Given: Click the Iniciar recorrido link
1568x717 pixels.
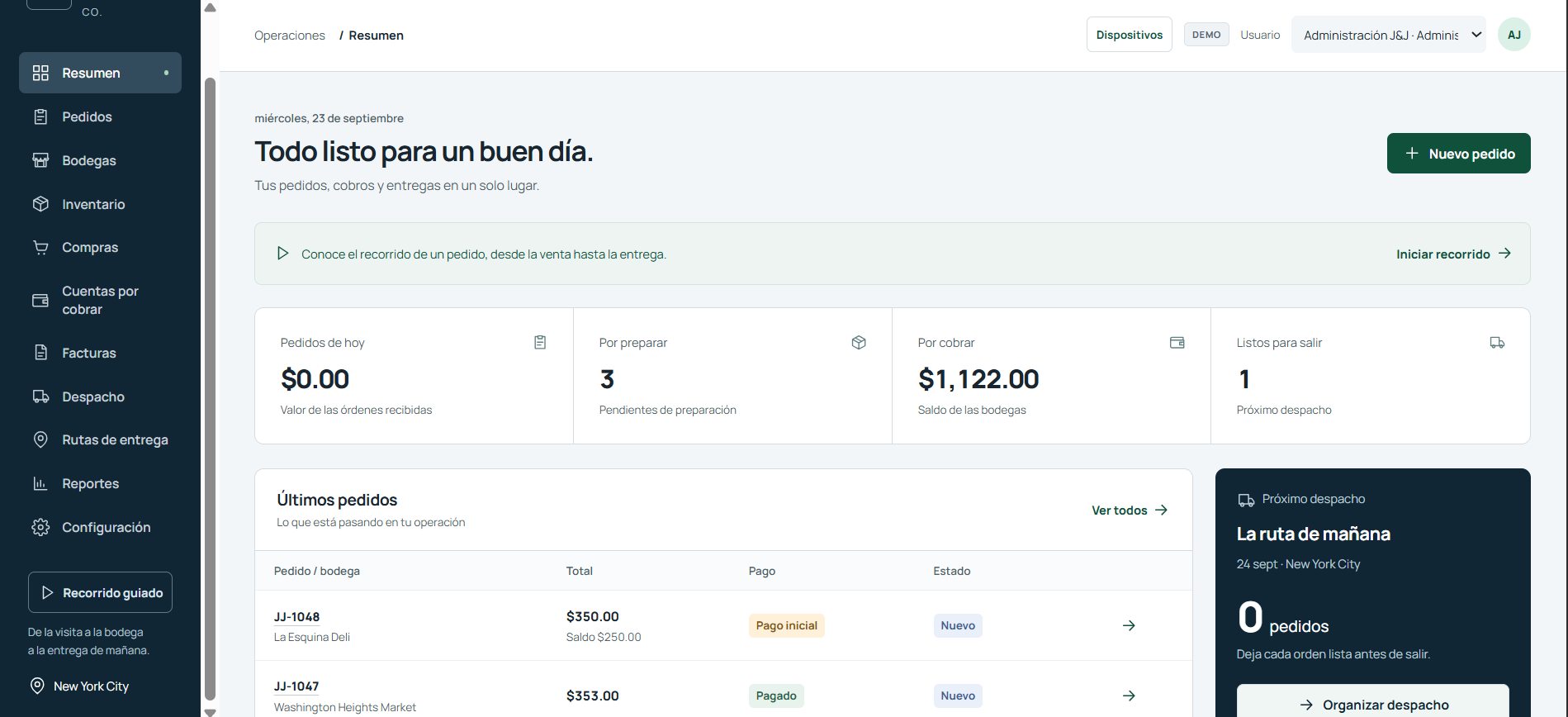Looking at the screenshot, I should click(x=1453, y=254).
